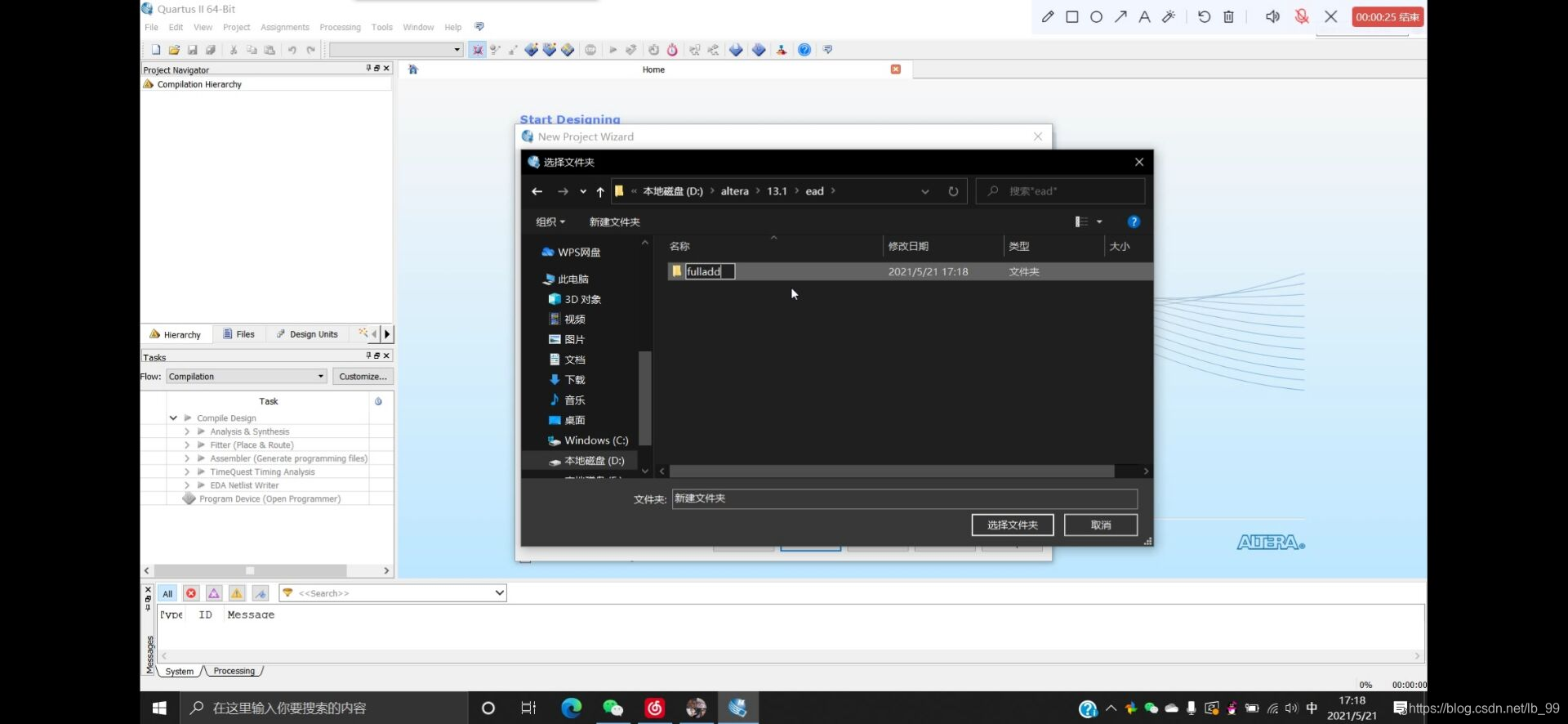Click altera in the address breadcrumb
The height and width of the screenshot is (724, 1568).
point(734,191)
